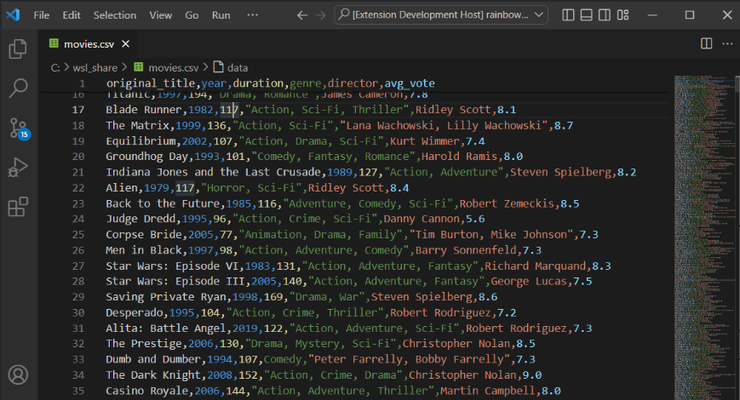Click the Blade Runner title text
The width and height of the screenshot is (740, 400).
[143, 110]
